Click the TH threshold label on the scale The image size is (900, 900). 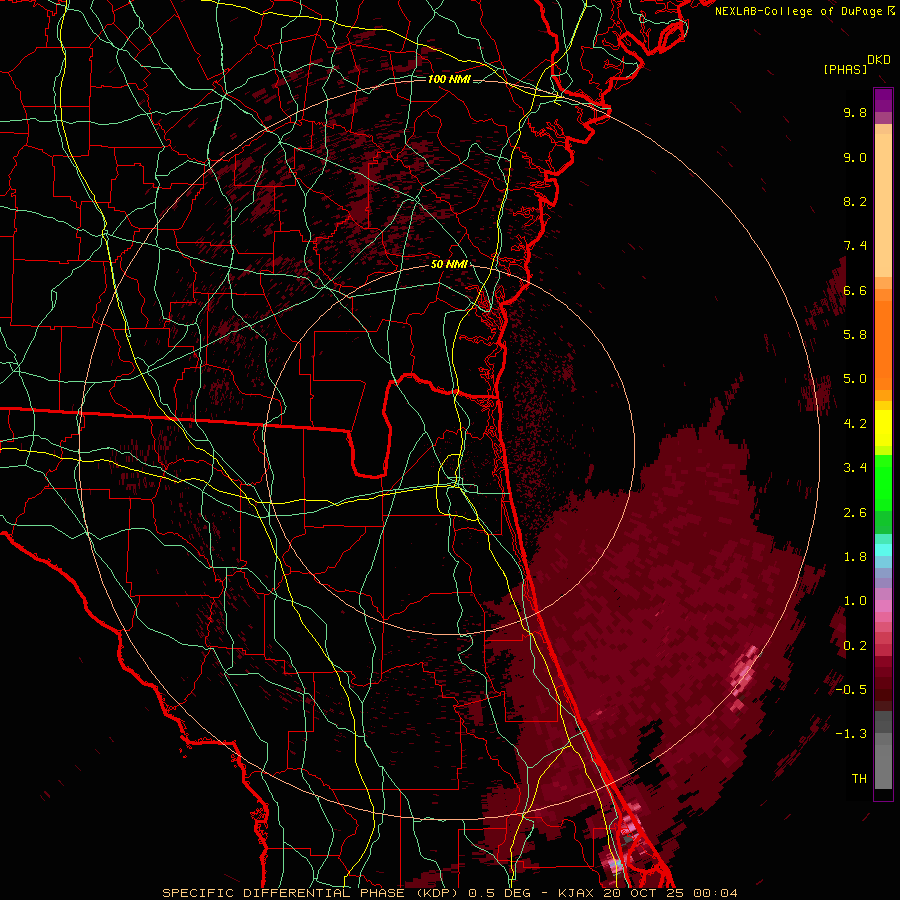pyautogui.click(x=859, y=779)
